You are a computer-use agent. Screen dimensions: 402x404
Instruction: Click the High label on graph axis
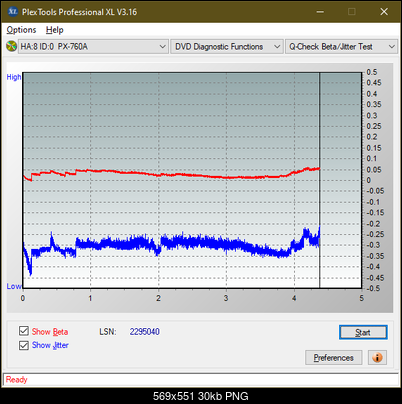(x=14, y=77)
